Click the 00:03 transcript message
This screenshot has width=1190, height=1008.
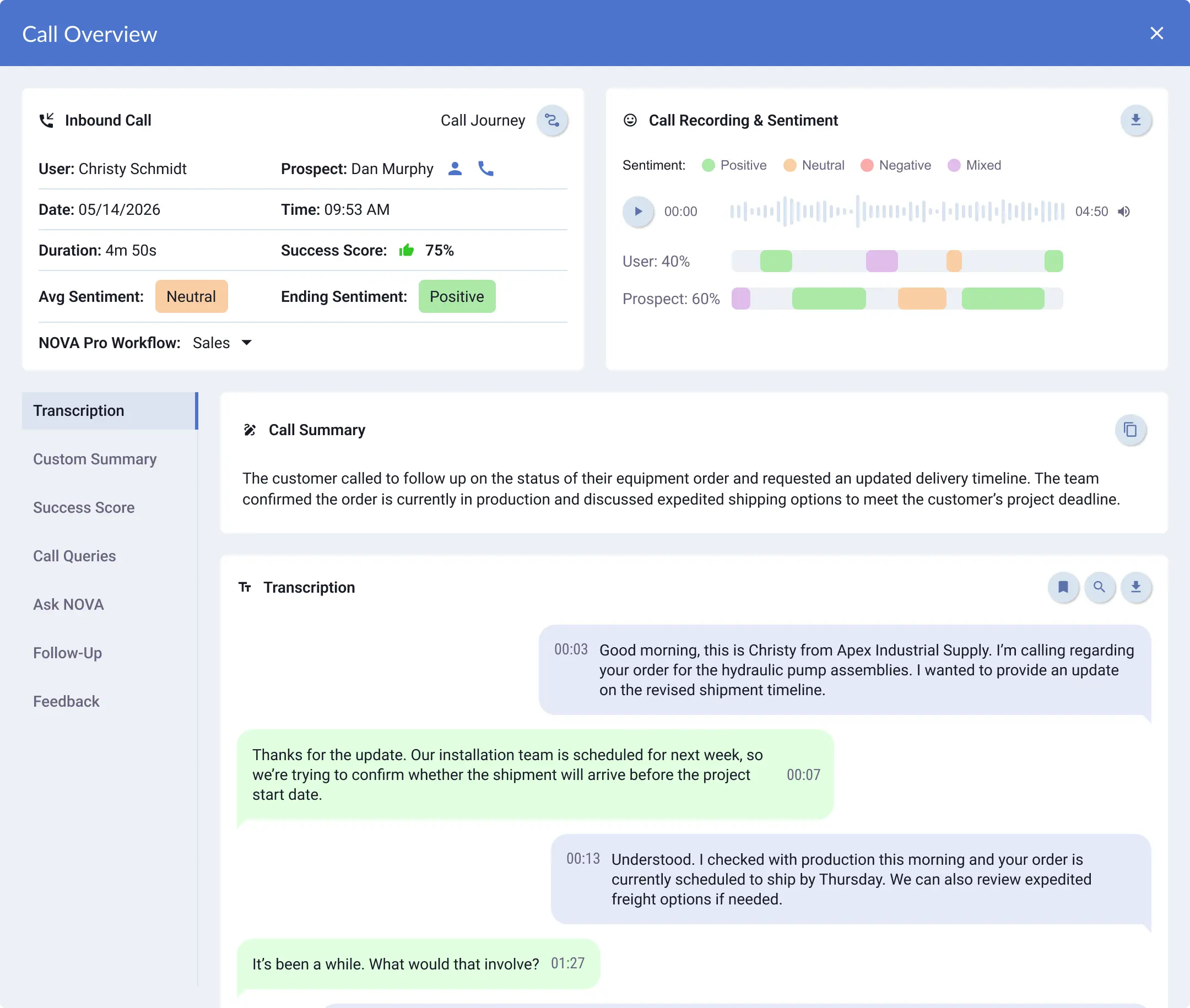tap(845, 670)
